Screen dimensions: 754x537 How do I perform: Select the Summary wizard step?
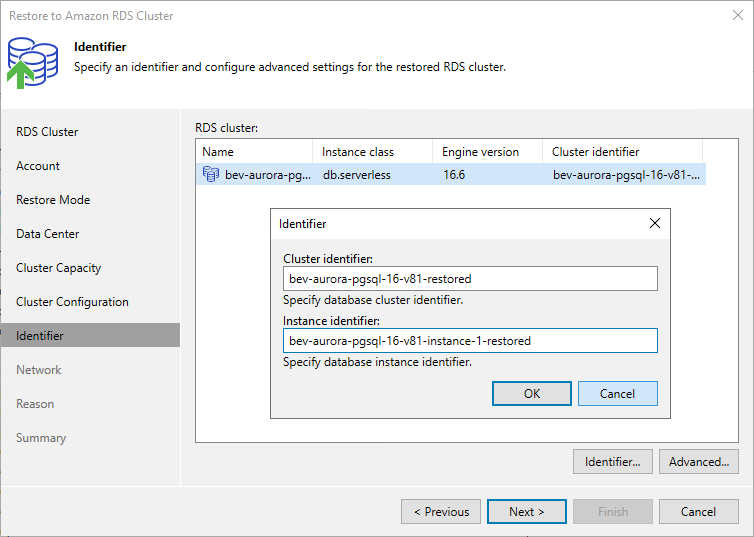pos(41,438)
